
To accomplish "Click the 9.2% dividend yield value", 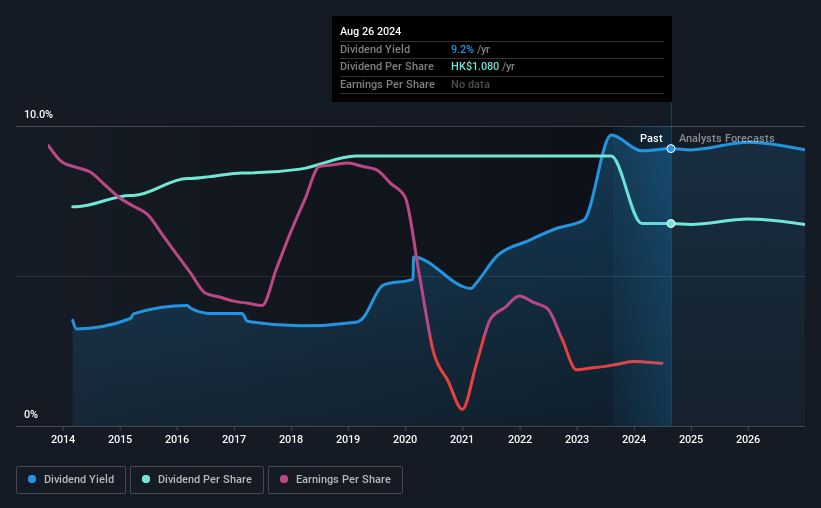I will point(462,49).
